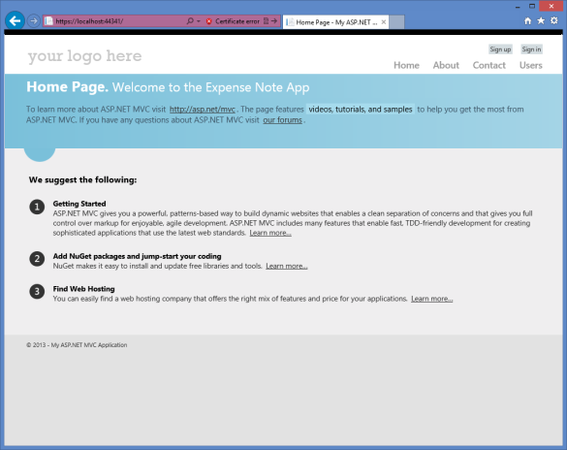
Task: Close the Home Page browser tab
Action: pyautogui.click(x=384, y=22)
